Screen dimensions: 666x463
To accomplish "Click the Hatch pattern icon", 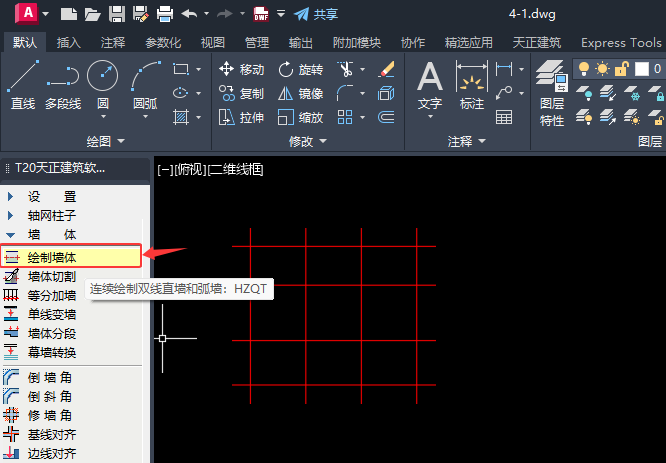I will pyautogui.click(x=181, y=116).
